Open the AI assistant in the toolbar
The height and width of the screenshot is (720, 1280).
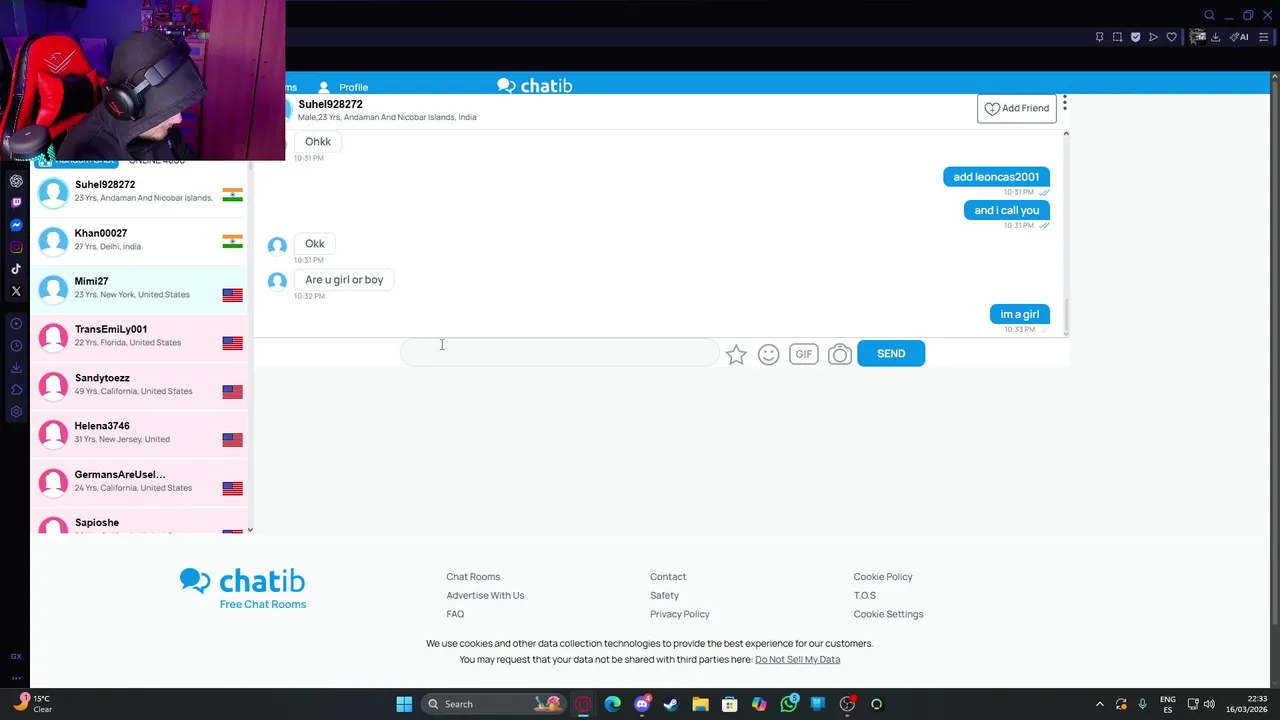(x=1239, y=37)
